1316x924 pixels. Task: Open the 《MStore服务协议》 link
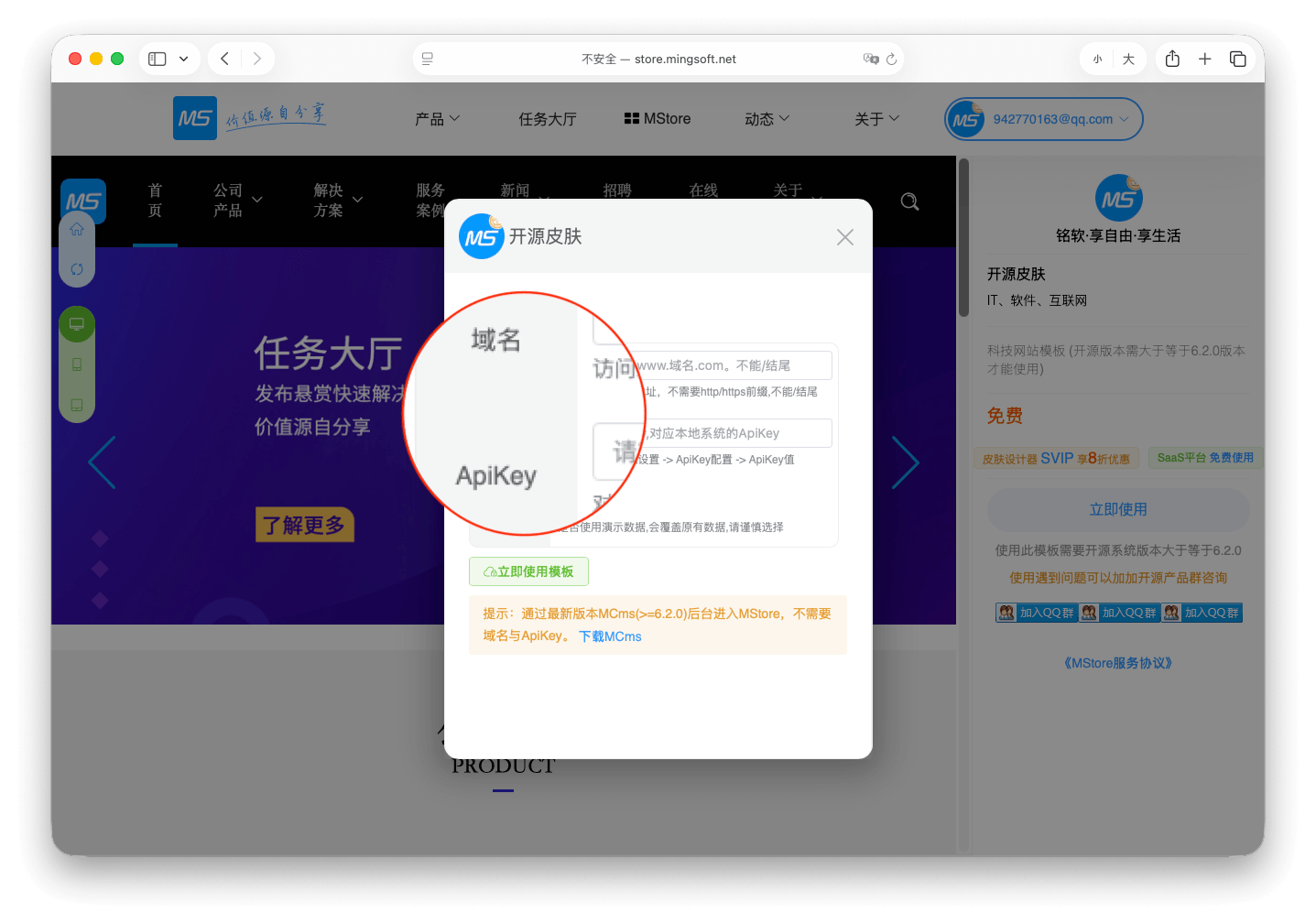point(1118,663)
